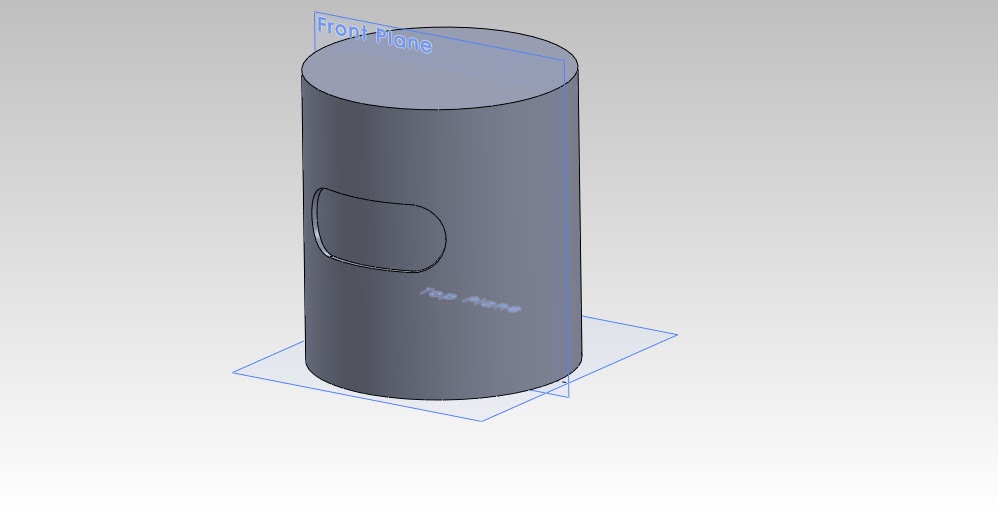Pick the recessed slot cut on the cylinder
The height and width of the screenshot is (518, 998).
pyautogui.click(x=379, y=230)
